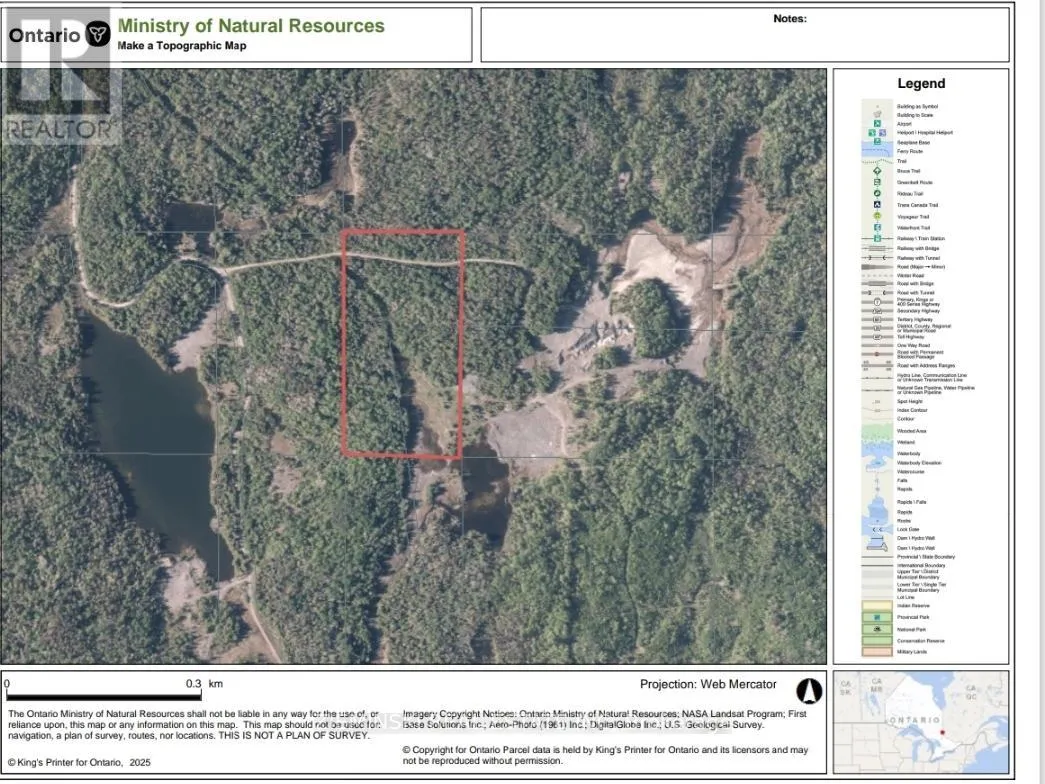Click the north arrow compass icon
1045x784 pixels.
pyautogui.click(x=808, y=691)
